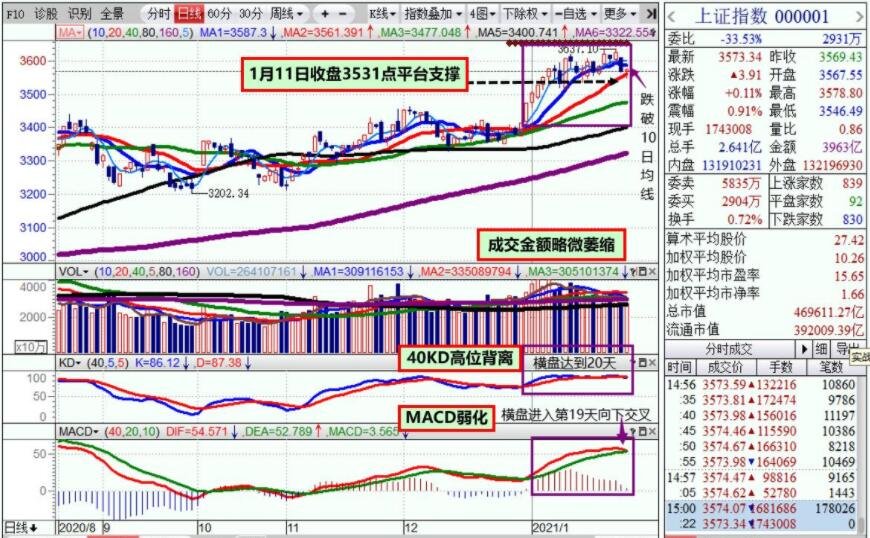
Task: Open the VOL indicator selector dropdown
Action: point(74,272)
